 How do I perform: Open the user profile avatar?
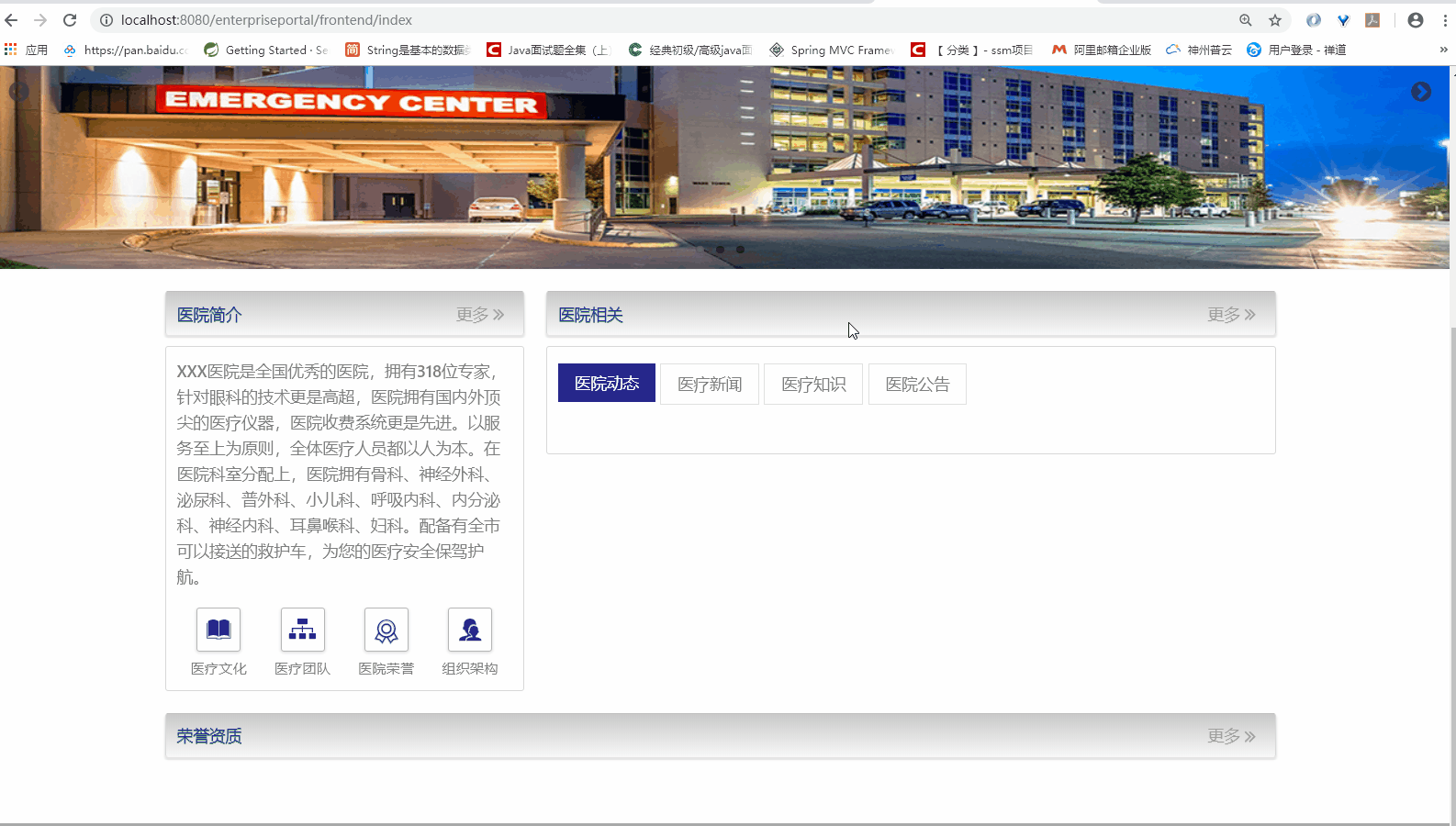pos(1416,20)
